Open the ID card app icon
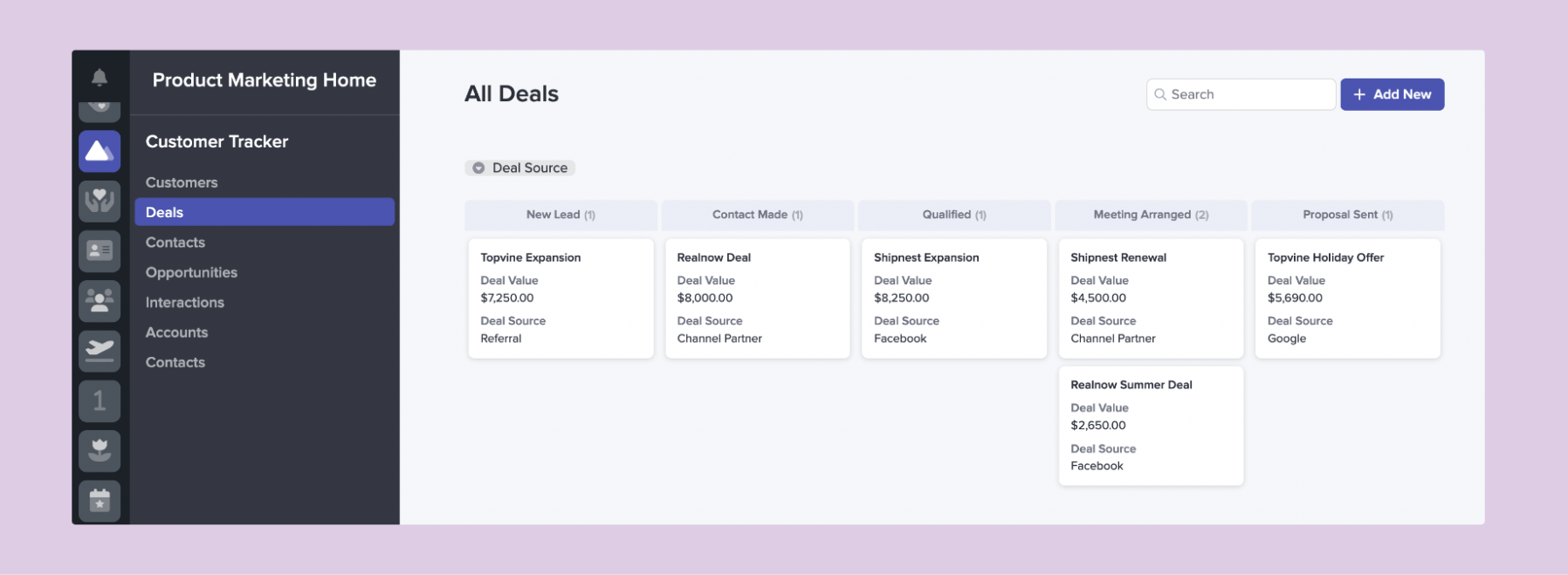 click(100, 251)
